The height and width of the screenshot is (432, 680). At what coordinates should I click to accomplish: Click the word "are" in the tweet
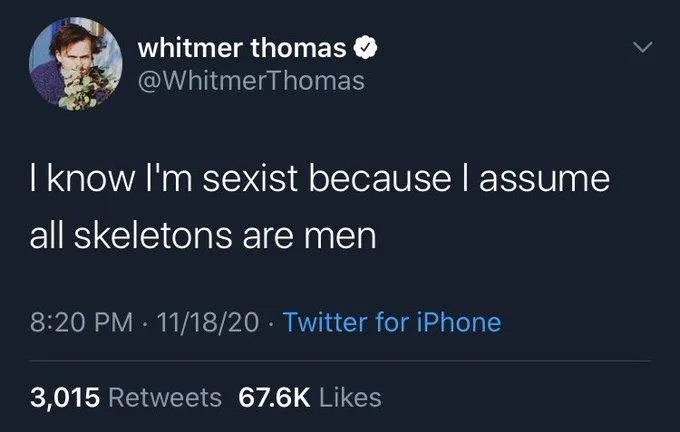(x=267, y=238)
